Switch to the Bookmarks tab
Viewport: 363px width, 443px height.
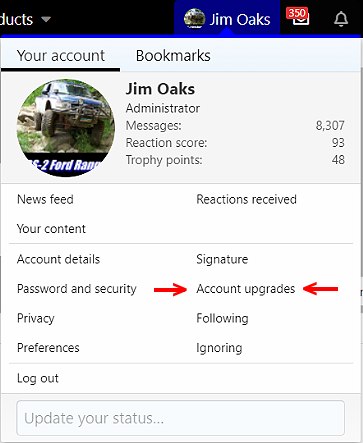click(x=173, y=56)
